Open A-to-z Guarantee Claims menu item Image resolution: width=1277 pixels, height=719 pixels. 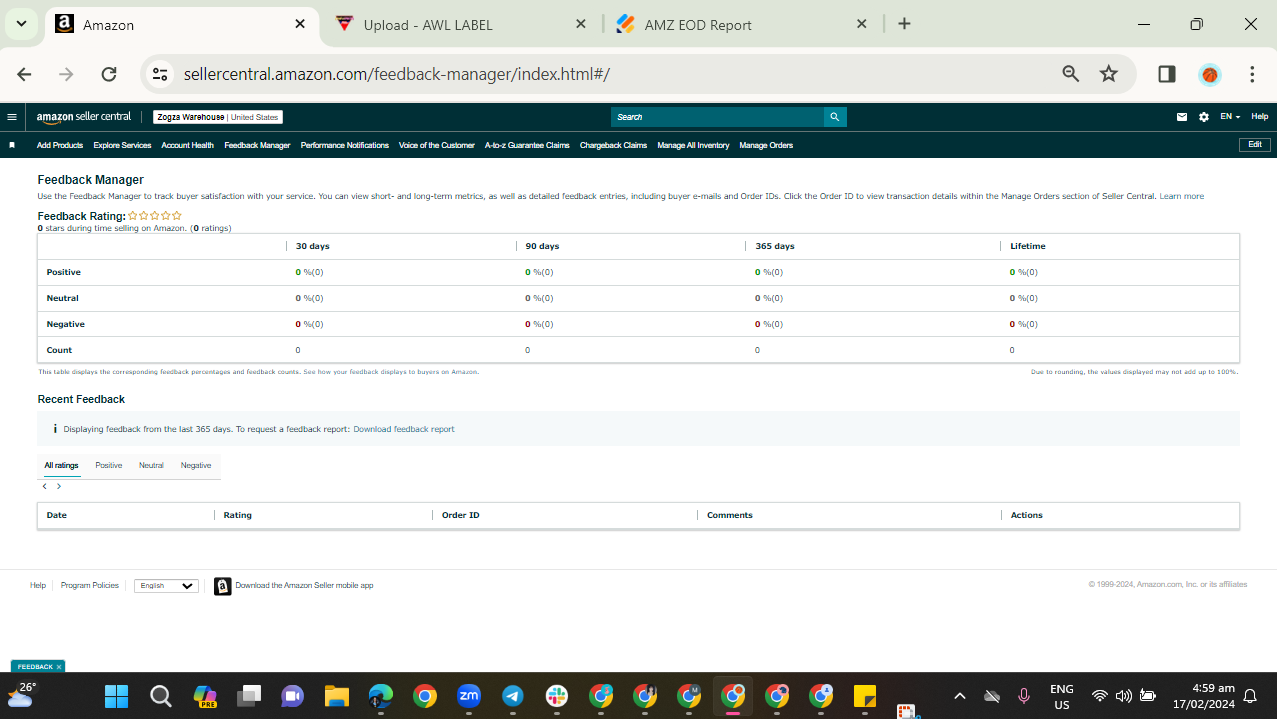[x=527, y=145]
